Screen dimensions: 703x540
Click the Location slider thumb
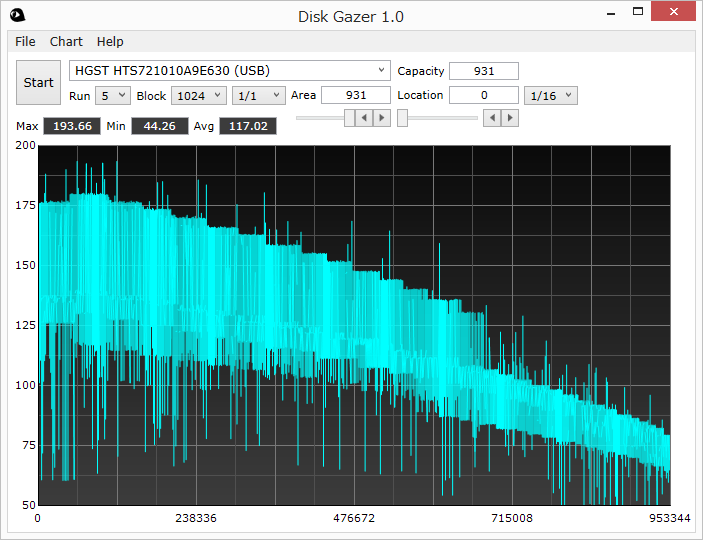point(403,118)
